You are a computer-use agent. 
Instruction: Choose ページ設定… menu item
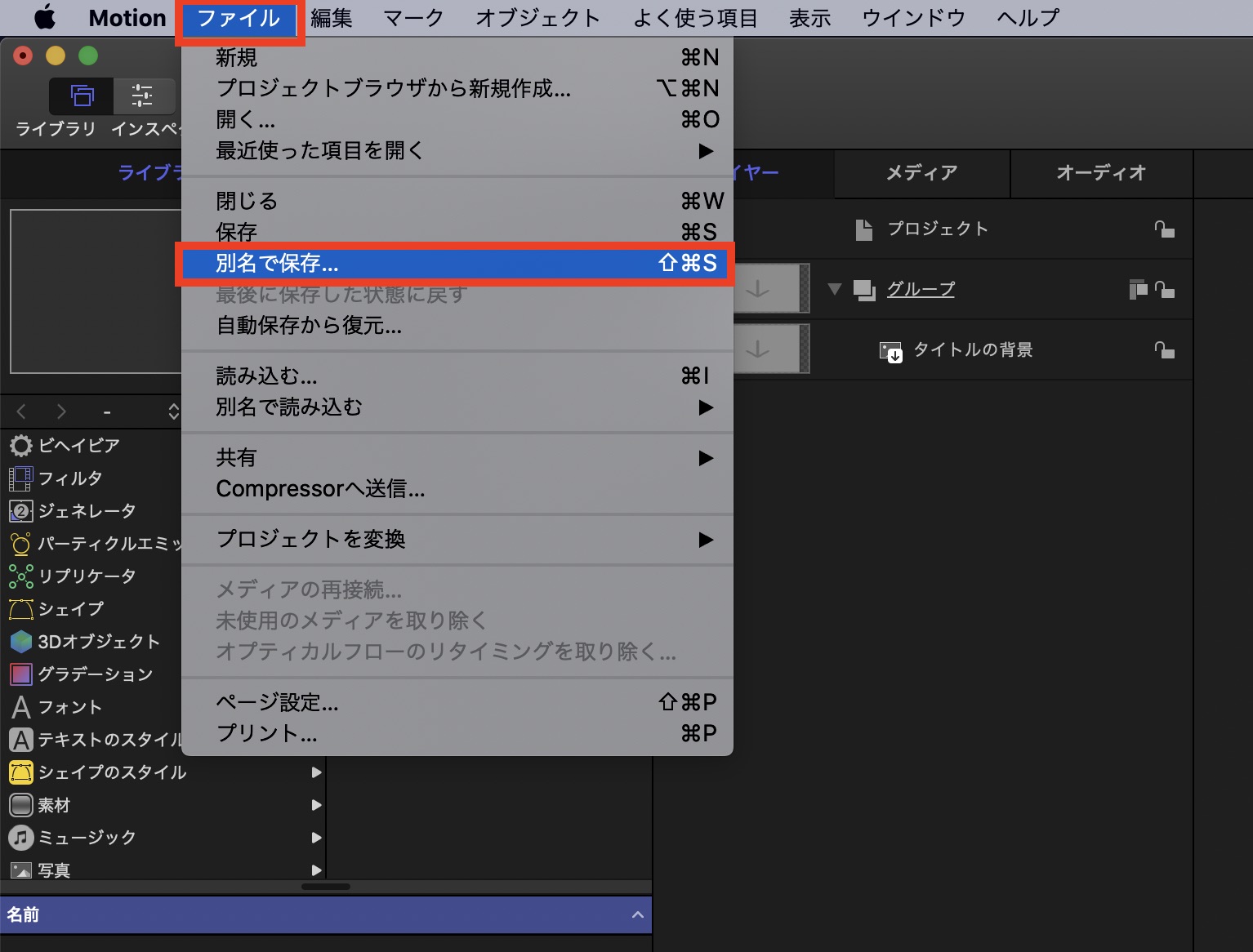pyautogui.click(x=457, y=702)
